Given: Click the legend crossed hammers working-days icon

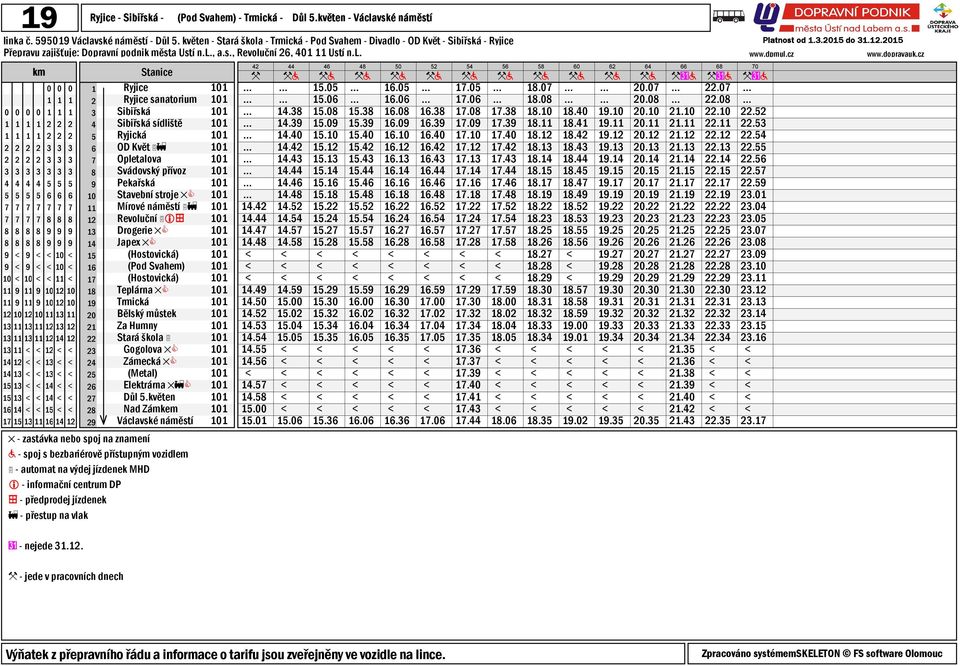Looking at the screenshot, I should tap(12, 576).
